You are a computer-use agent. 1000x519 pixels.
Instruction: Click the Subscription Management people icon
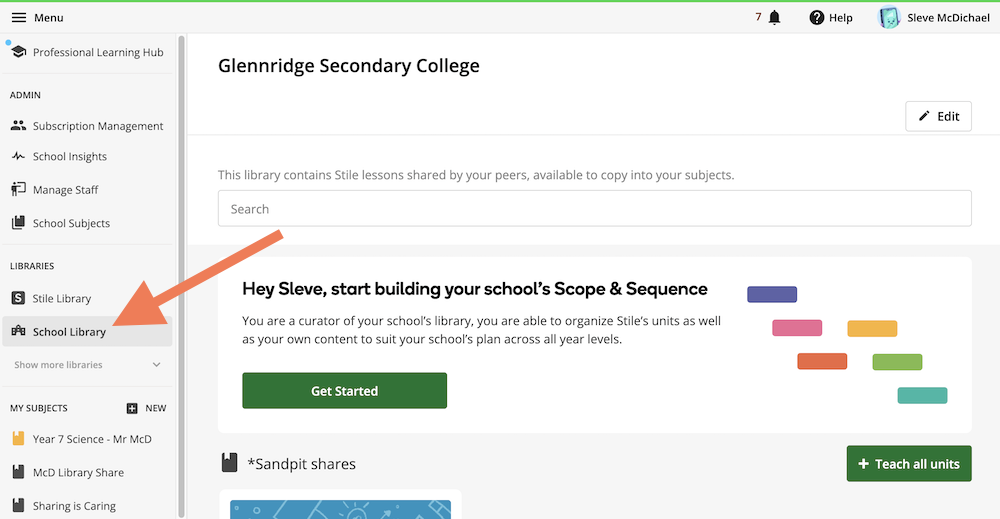coord(18,126)
